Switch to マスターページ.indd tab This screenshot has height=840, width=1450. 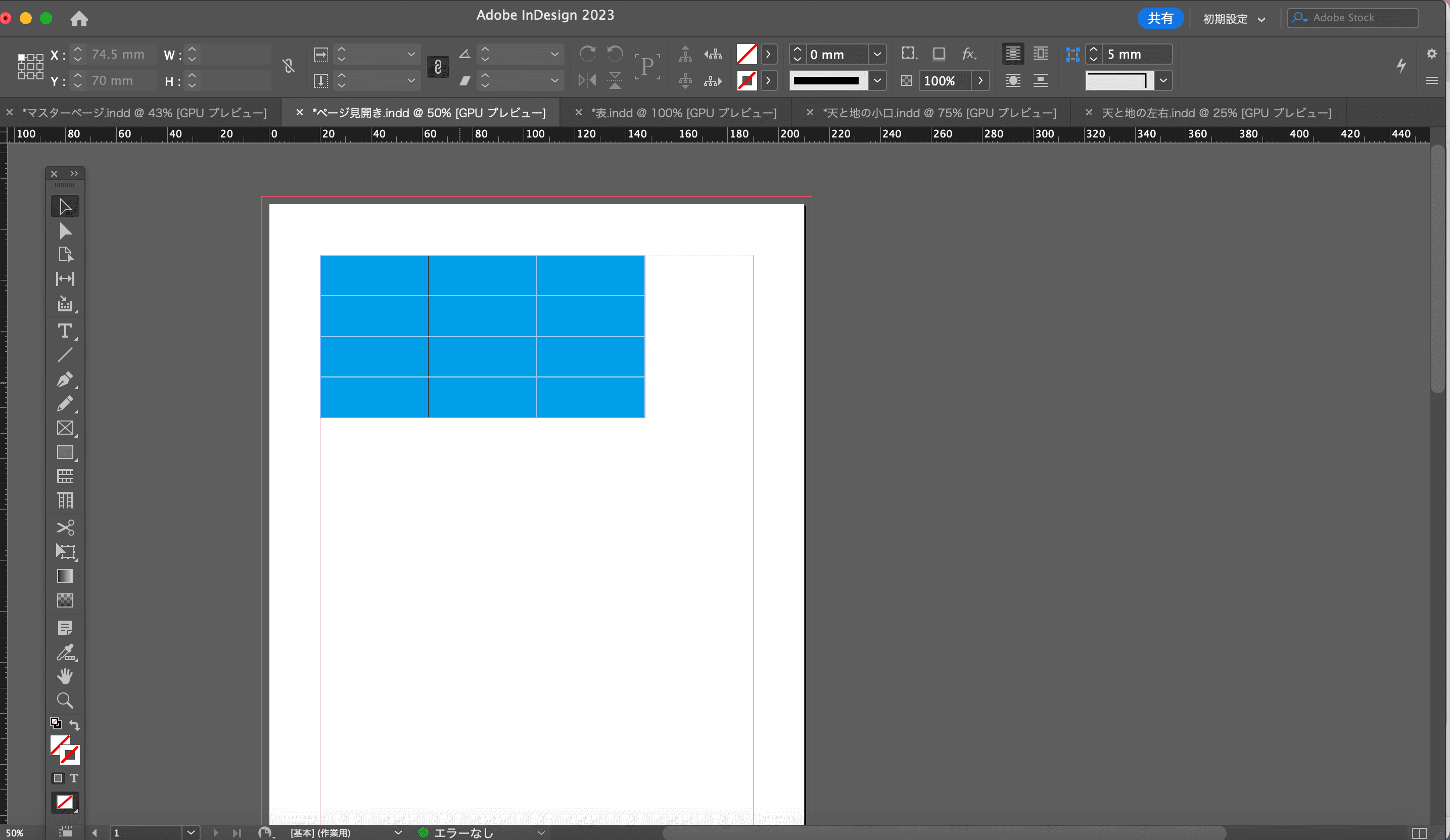point(144,113)
